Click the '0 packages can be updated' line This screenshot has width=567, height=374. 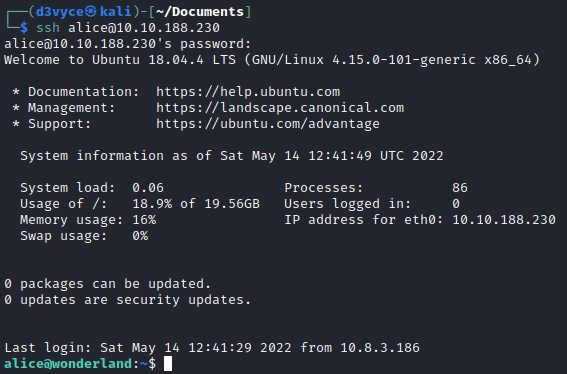(x=107, y=284)
